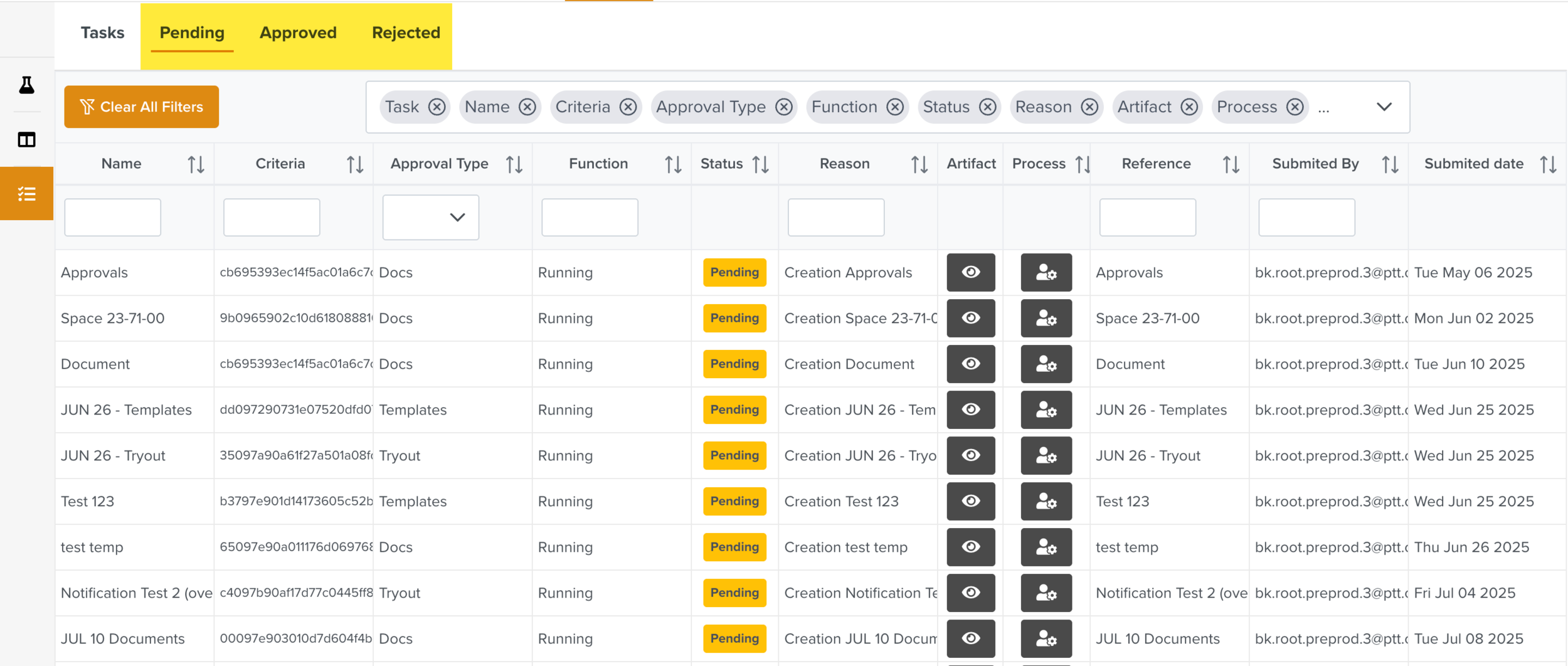This screenshot has width=1568, height=666.
Task: Sort by Submited date column
Action: click(x=1548, y=164)
